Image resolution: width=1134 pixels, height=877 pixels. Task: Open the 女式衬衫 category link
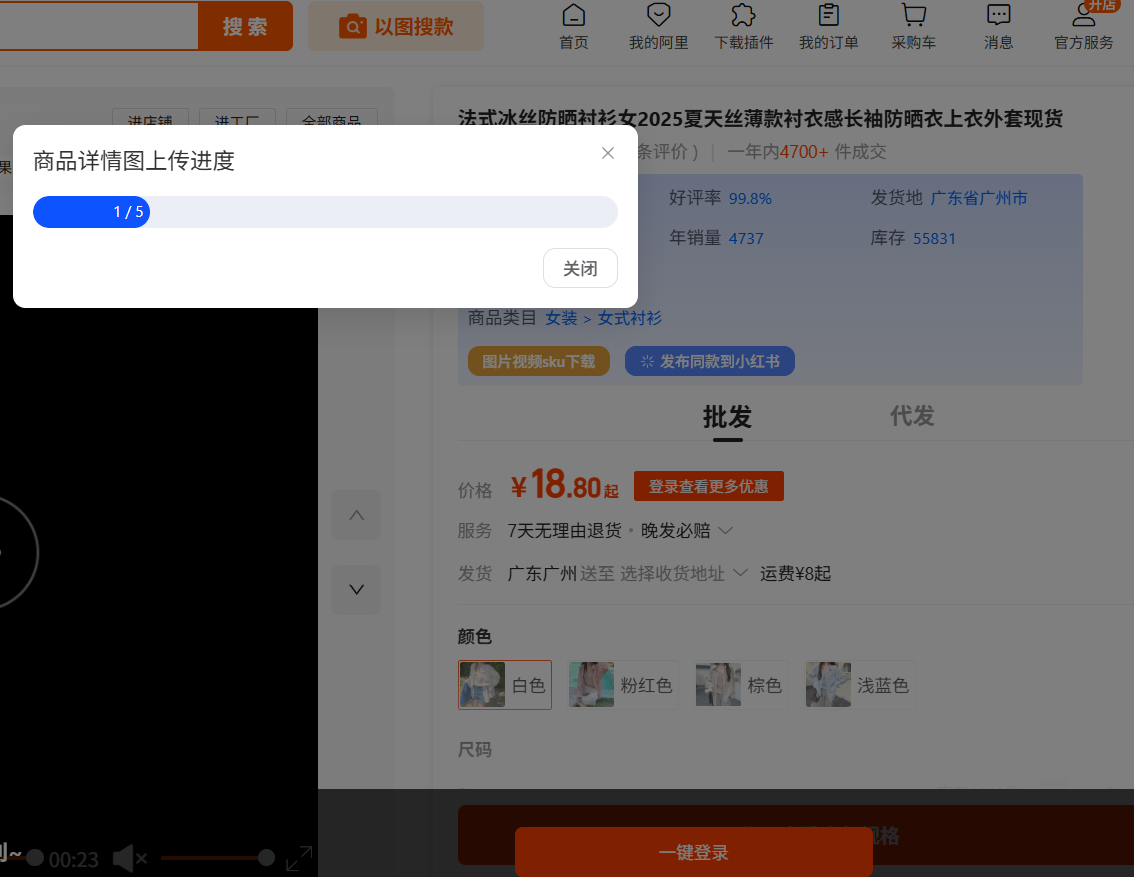click(x=629, y=318)
